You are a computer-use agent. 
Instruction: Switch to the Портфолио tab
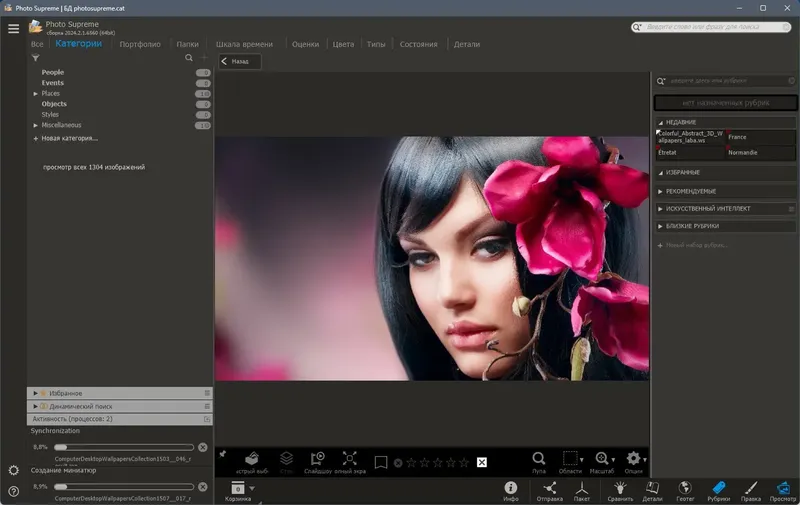point(140,45)
